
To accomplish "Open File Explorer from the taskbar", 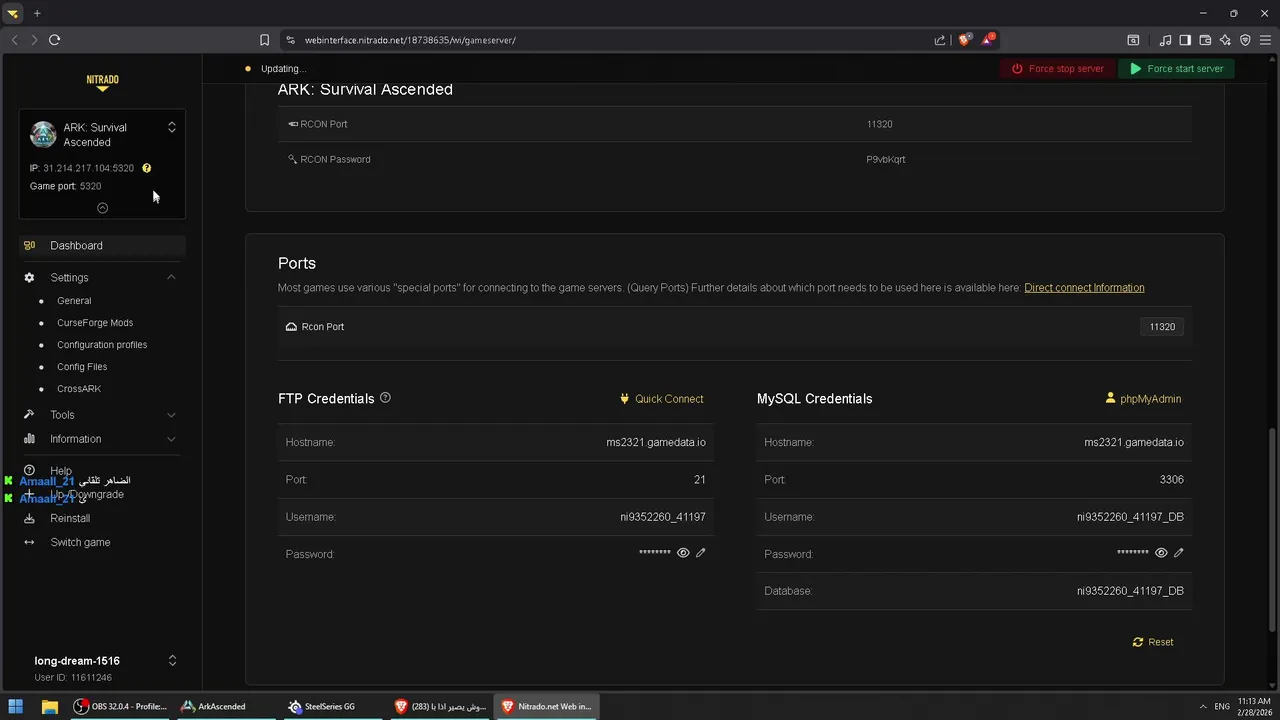I will click(x=49, y=706).
